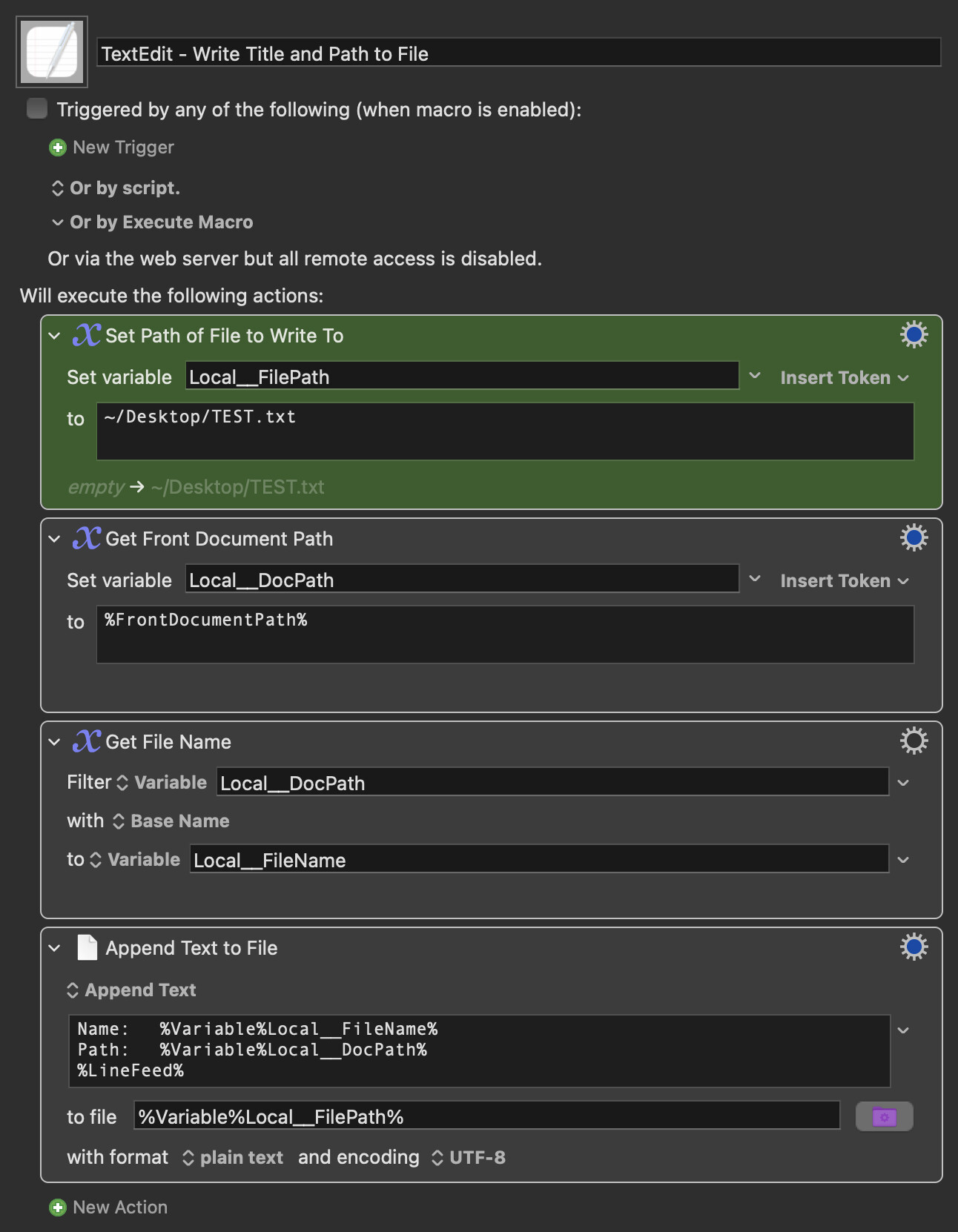Click the Get File Name action title
The width and height of the screenshot is (958, 1232).
168,742
